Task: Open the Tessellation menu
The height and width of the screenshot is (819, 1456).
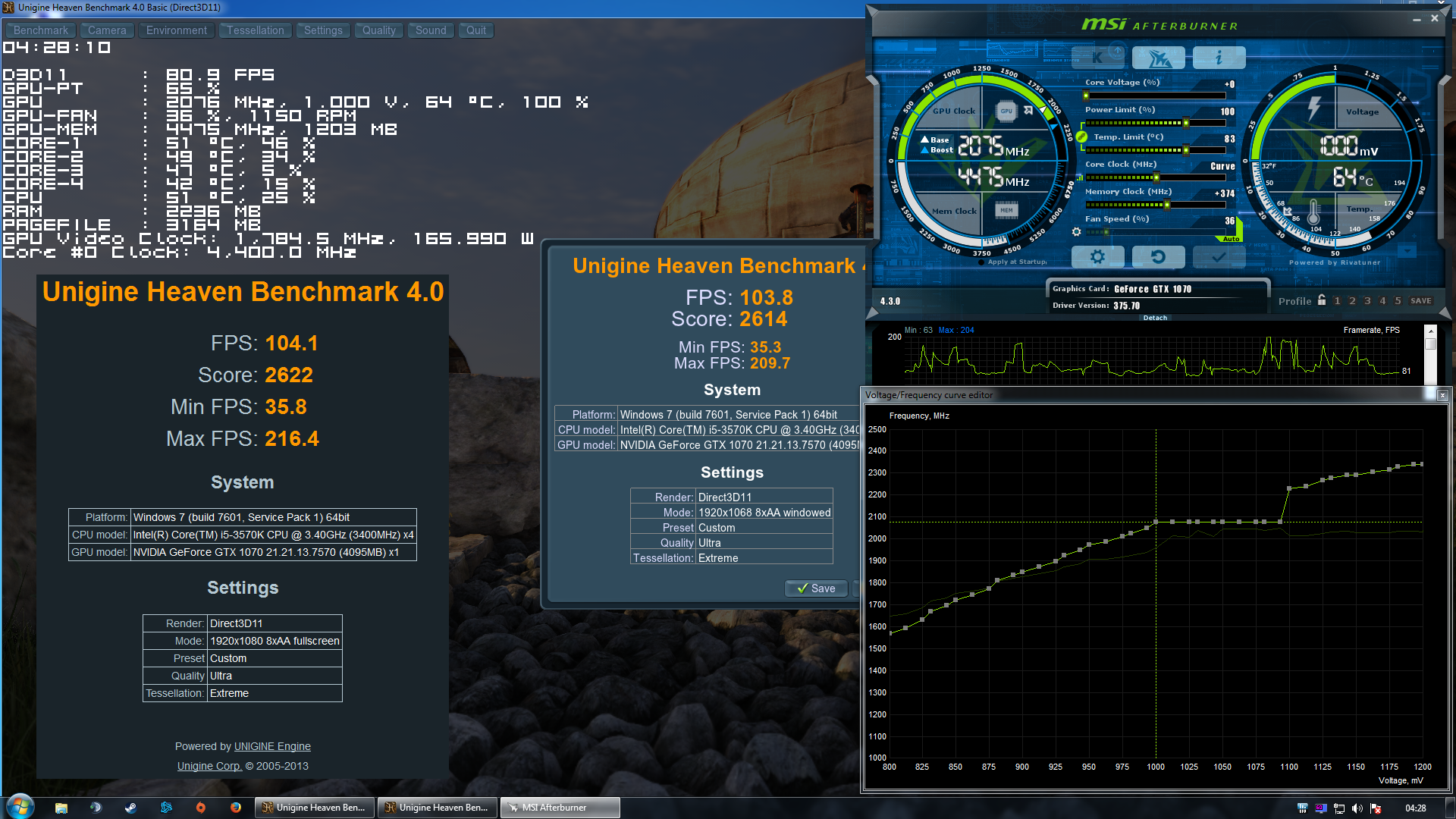Action: [x=255, y=30]
